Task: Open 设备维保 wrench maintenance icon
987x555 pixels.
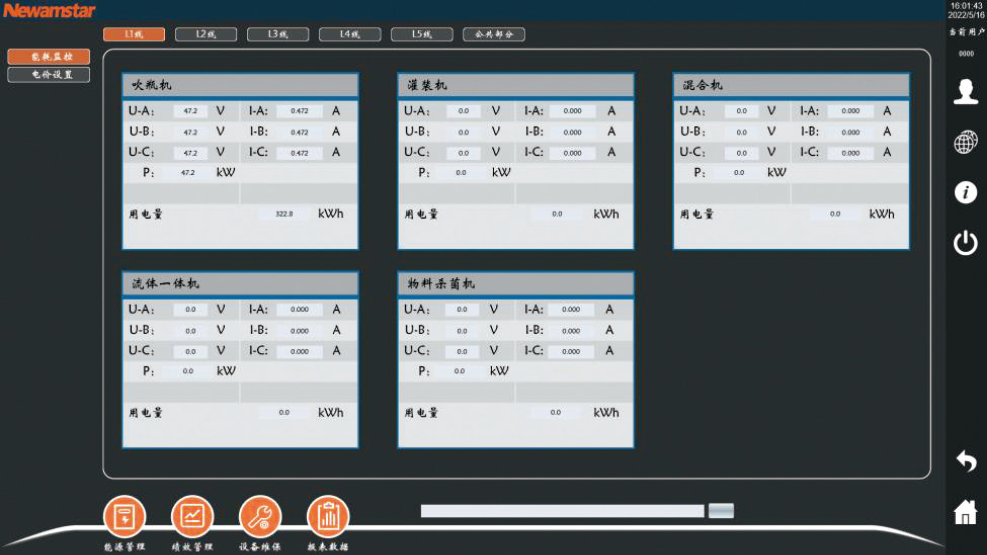Action: [x=260, y=517]
